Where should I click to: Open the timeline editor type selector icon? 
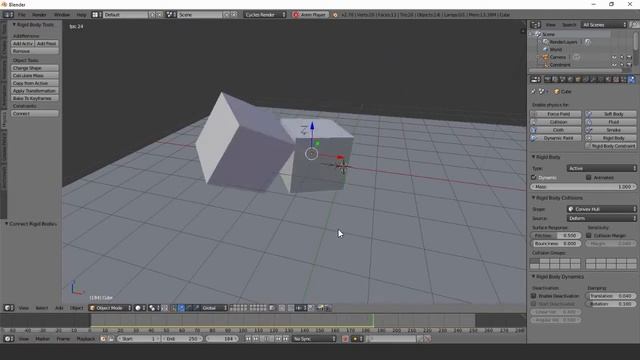pos(9,339)
